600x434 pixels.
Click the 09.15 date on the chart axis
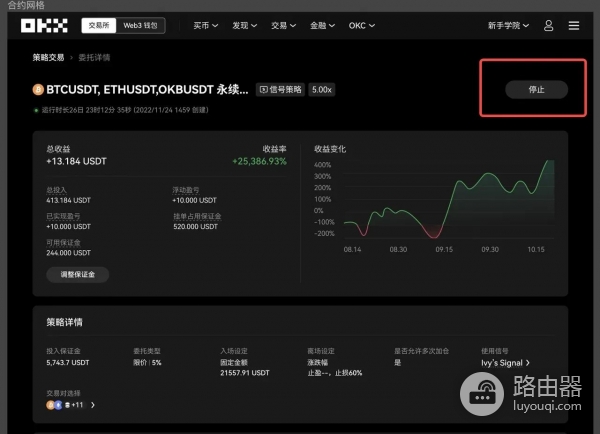(x=444, y=250)
